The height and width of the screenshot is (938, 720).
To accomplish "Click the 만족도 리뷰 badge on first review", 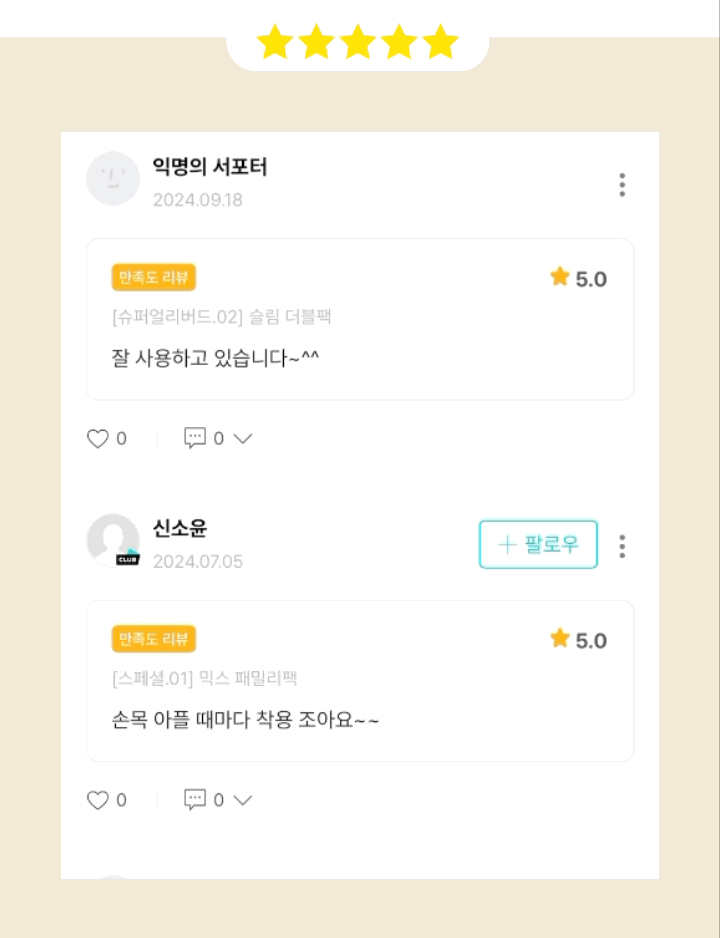I will (x=153, y=277).
